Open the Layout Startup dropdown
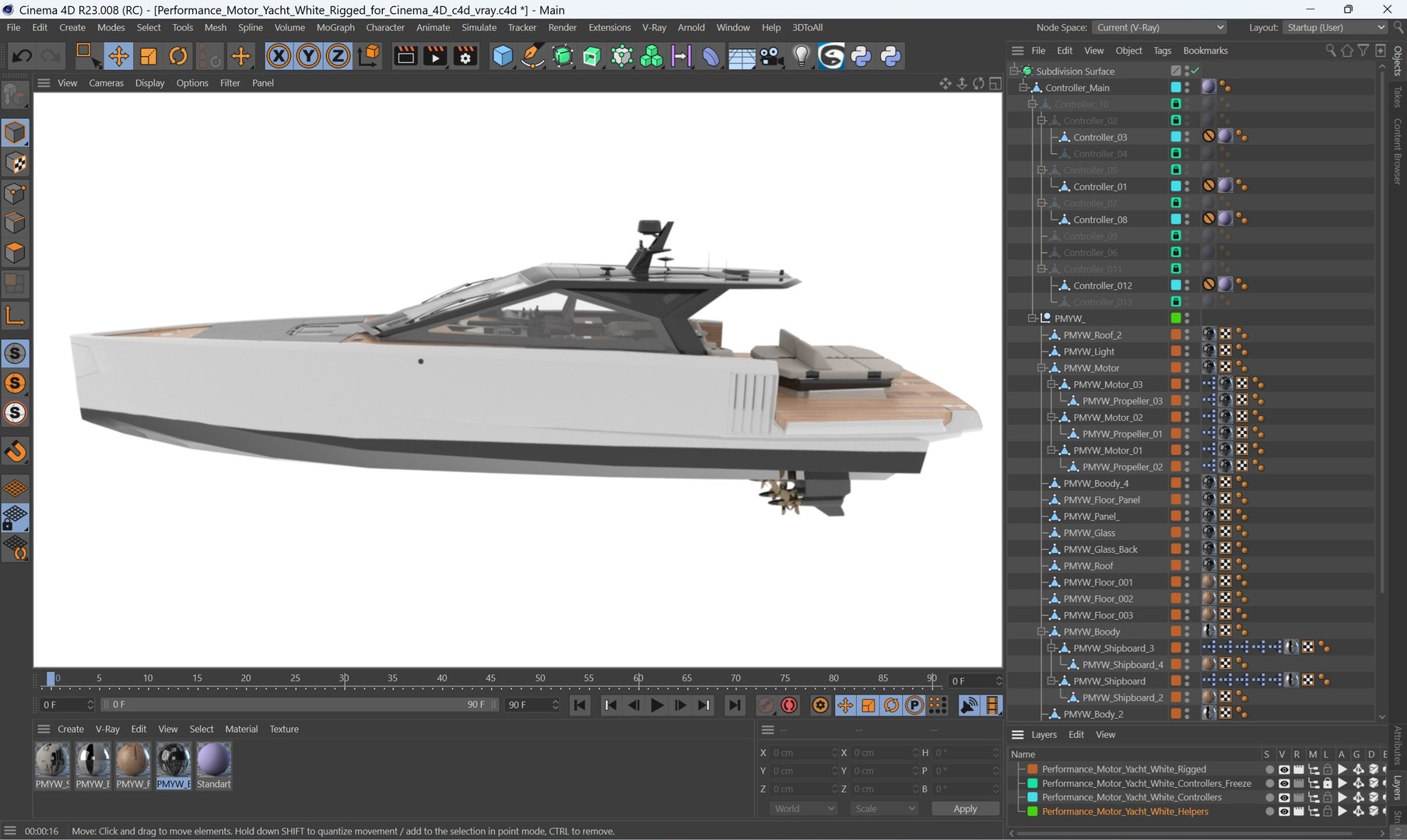Viewport: 1407px width, 840px height. pyautogui.click(x=1335, y=27)
